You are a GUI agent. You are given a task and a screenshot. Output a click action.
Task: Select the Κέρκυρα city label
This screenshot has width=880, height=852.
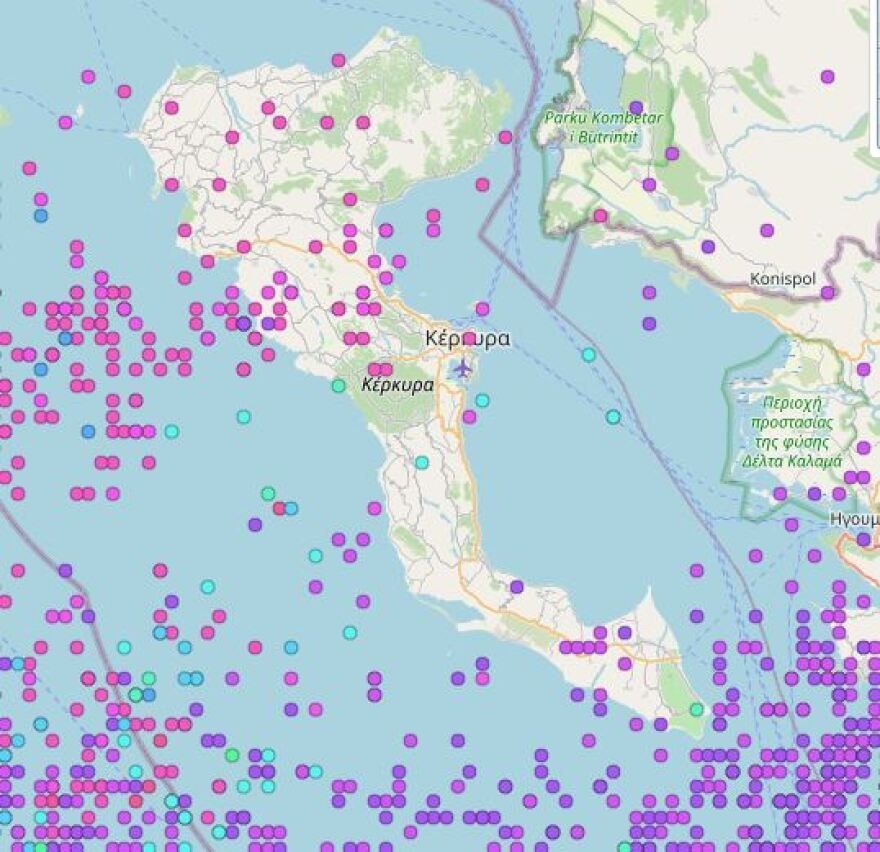coord(468,339)
